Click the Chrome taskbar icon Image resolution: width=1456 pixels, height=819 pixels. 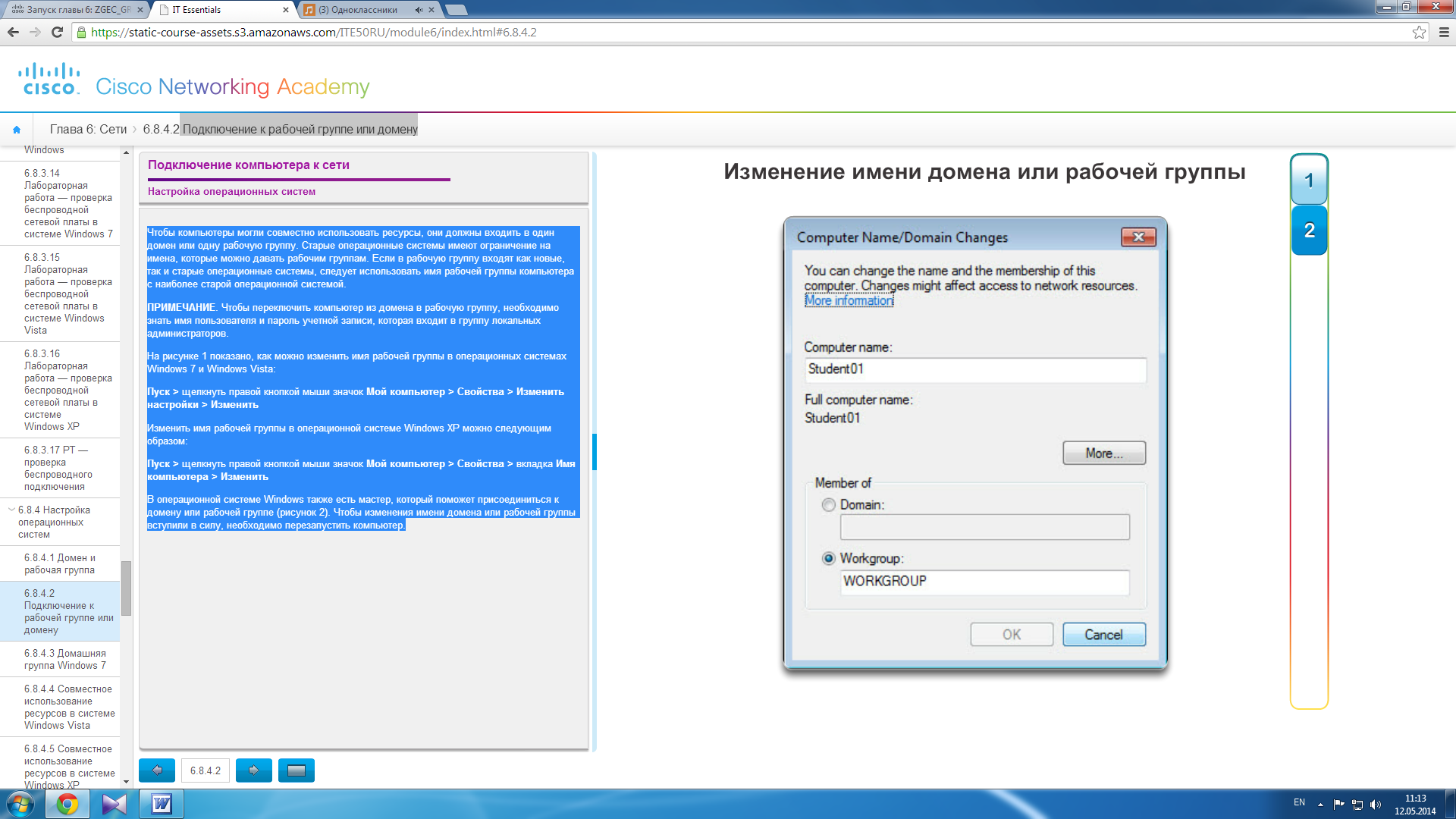click(x=67, y=804)
